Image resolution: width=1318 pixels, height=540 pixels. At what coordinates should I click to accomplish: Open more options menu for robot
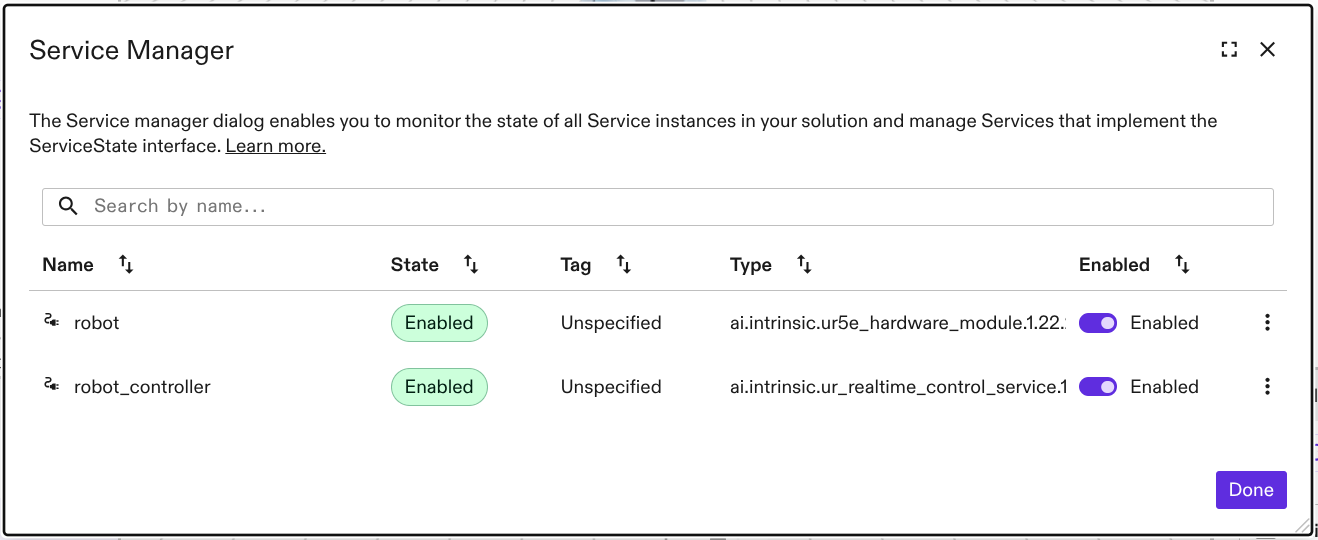[1267, 323]
